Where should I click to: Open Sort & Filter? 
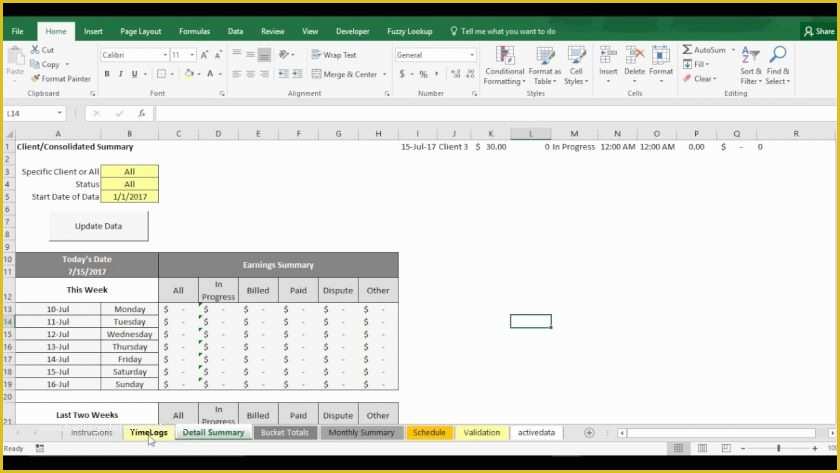751,65
